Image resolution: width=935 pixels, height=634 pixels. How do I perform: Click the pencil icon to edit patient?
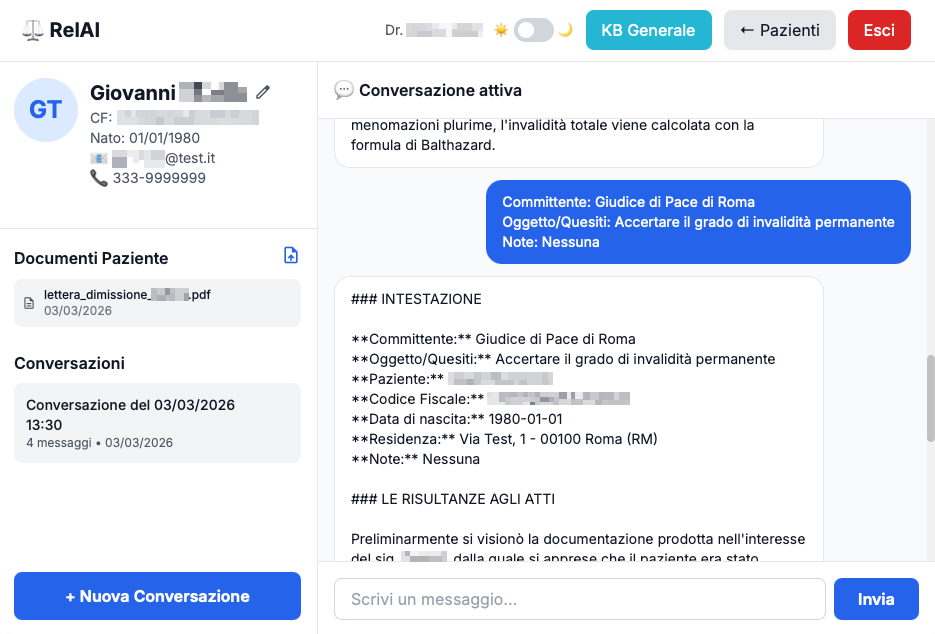263,92
